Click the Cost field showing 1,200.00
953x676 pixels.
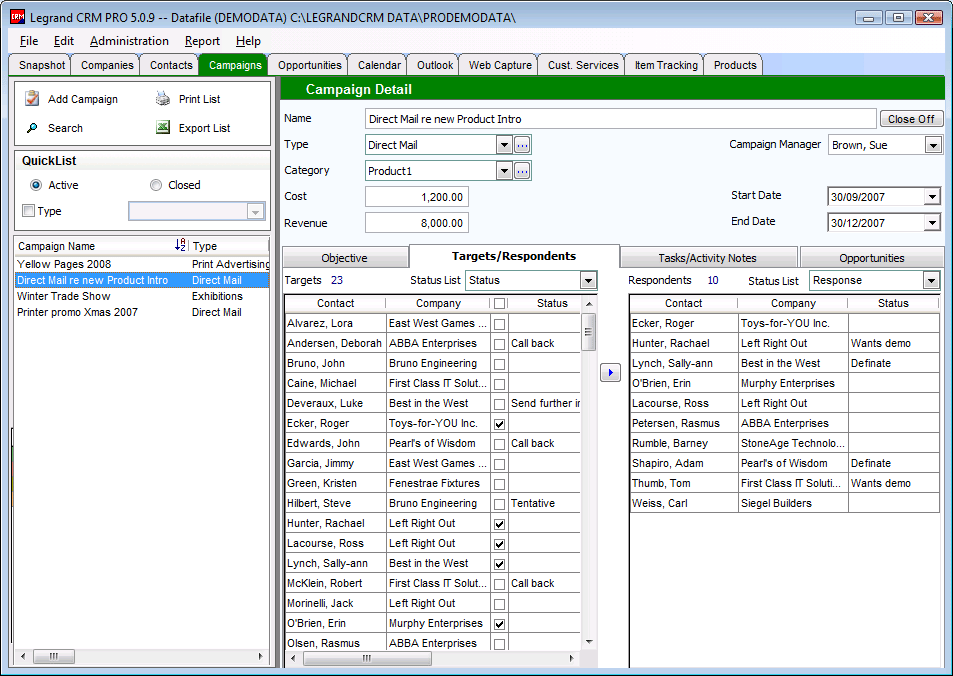point(417,197)
